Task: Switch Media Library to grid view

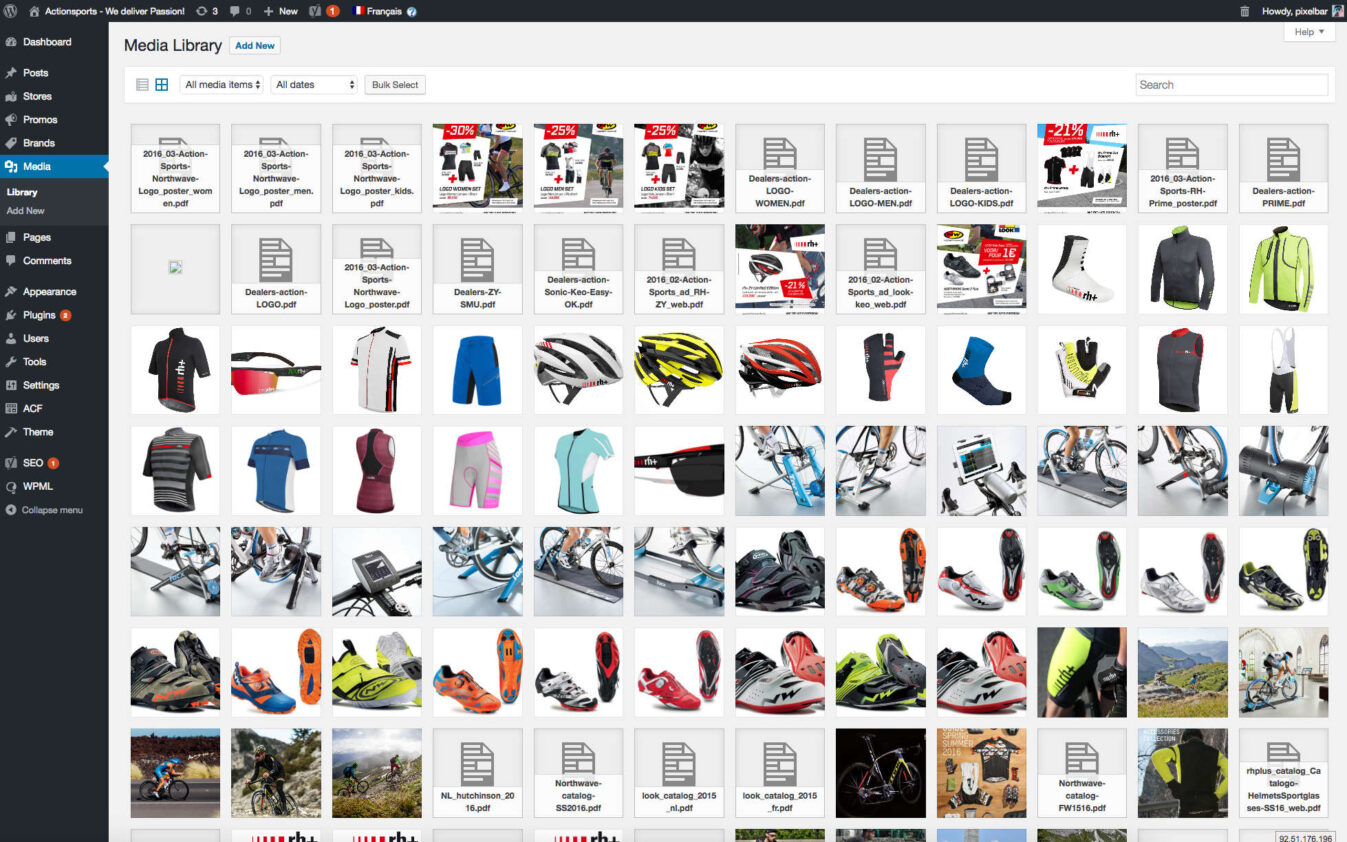Action: point(161,84)
